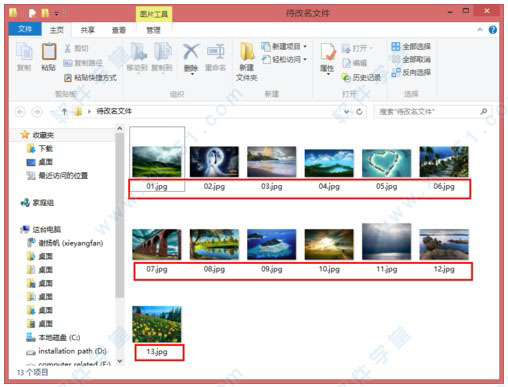Open the help question mark icon
Screen dimensions: 508x387
click(x=493, y=30)
